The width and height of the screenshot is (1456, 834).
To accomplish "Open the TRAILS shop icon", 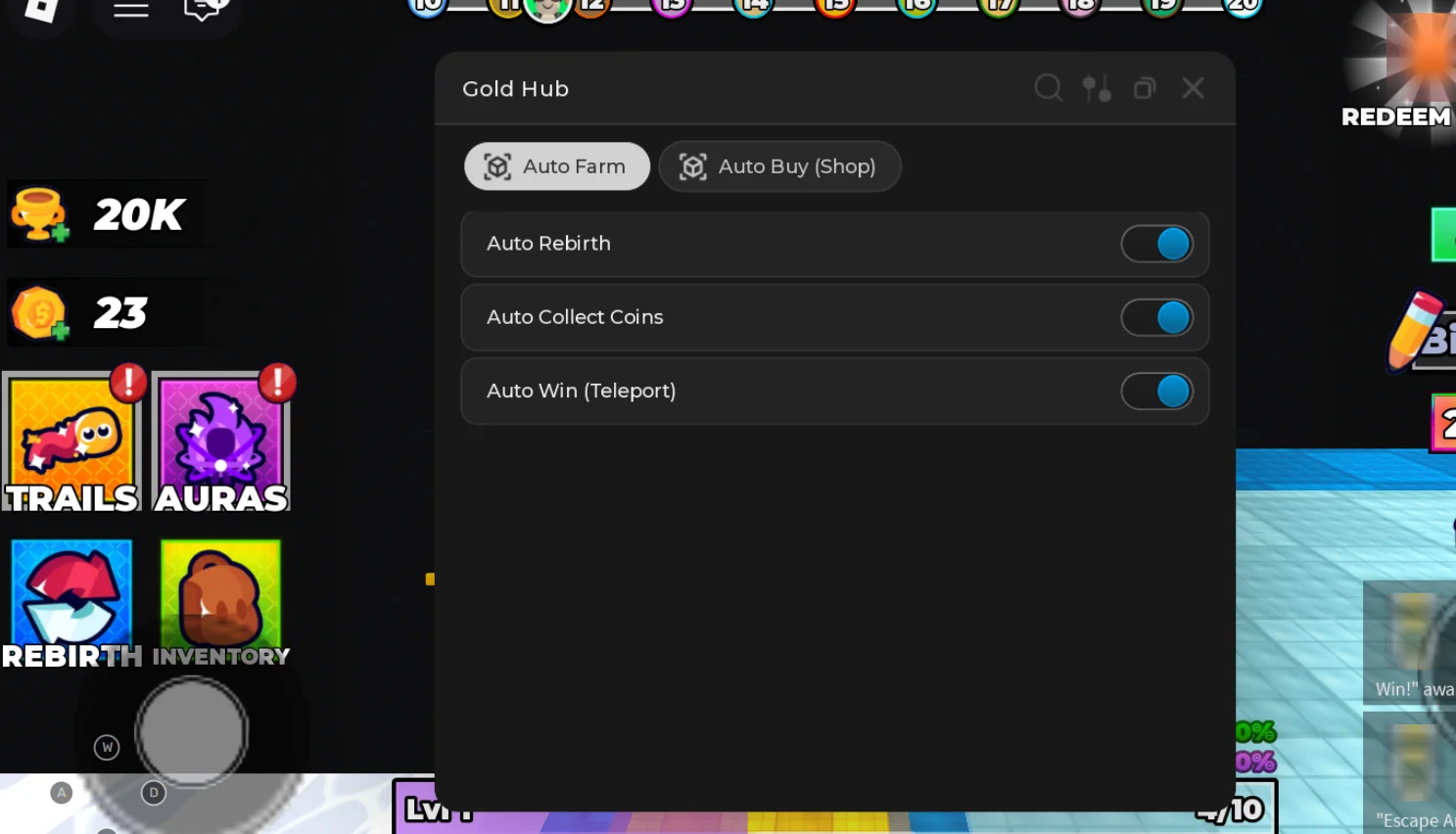I will point(72,441).
